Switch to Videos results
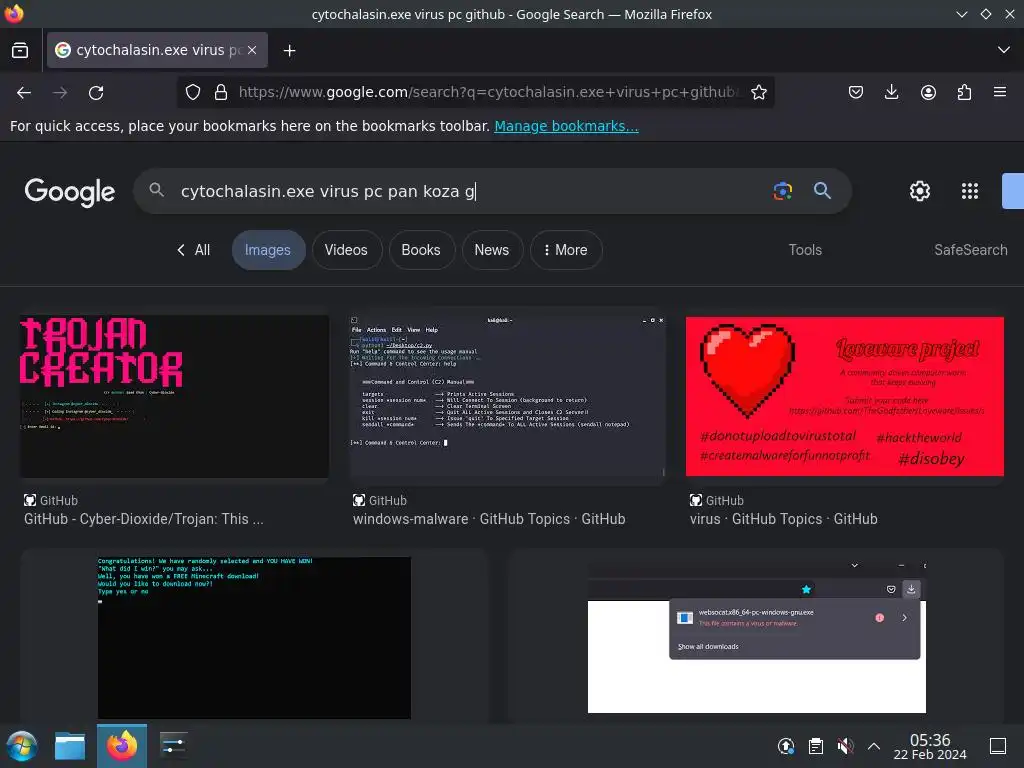 click(346, 250)
